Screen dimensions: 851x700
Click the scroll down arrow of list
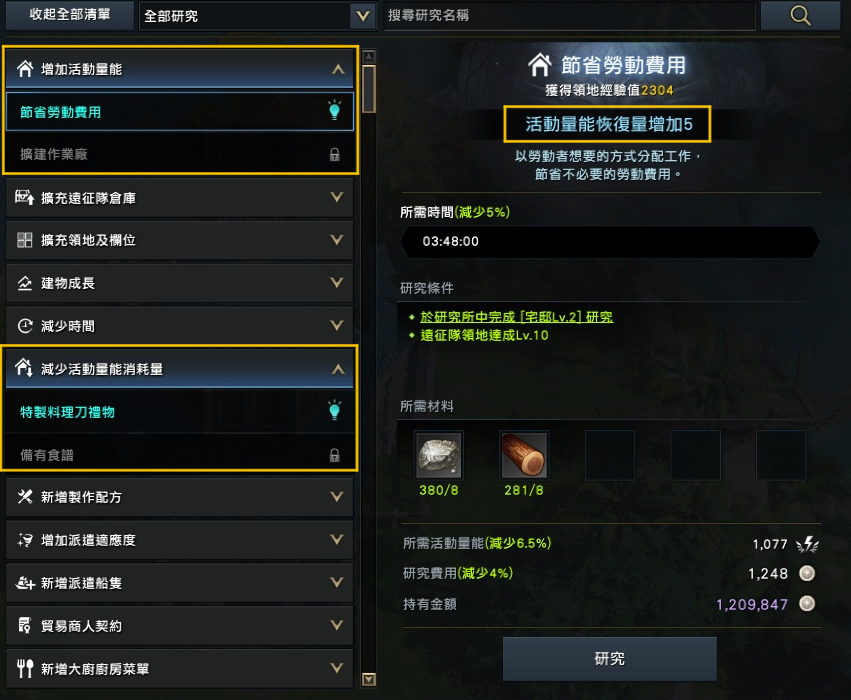pyautogui.click(x=369, y=679)
